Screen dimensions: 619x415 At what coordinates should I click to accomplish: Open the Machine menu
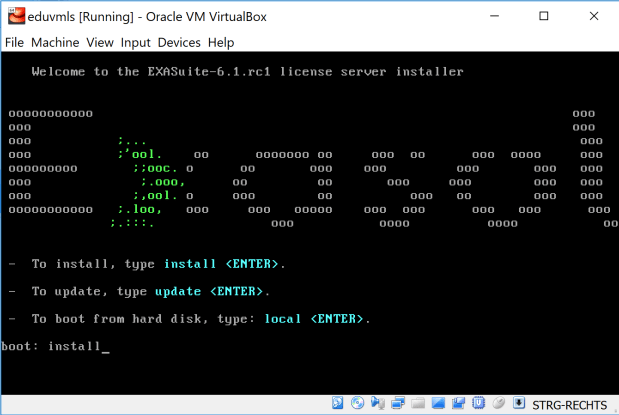[55, 42]
